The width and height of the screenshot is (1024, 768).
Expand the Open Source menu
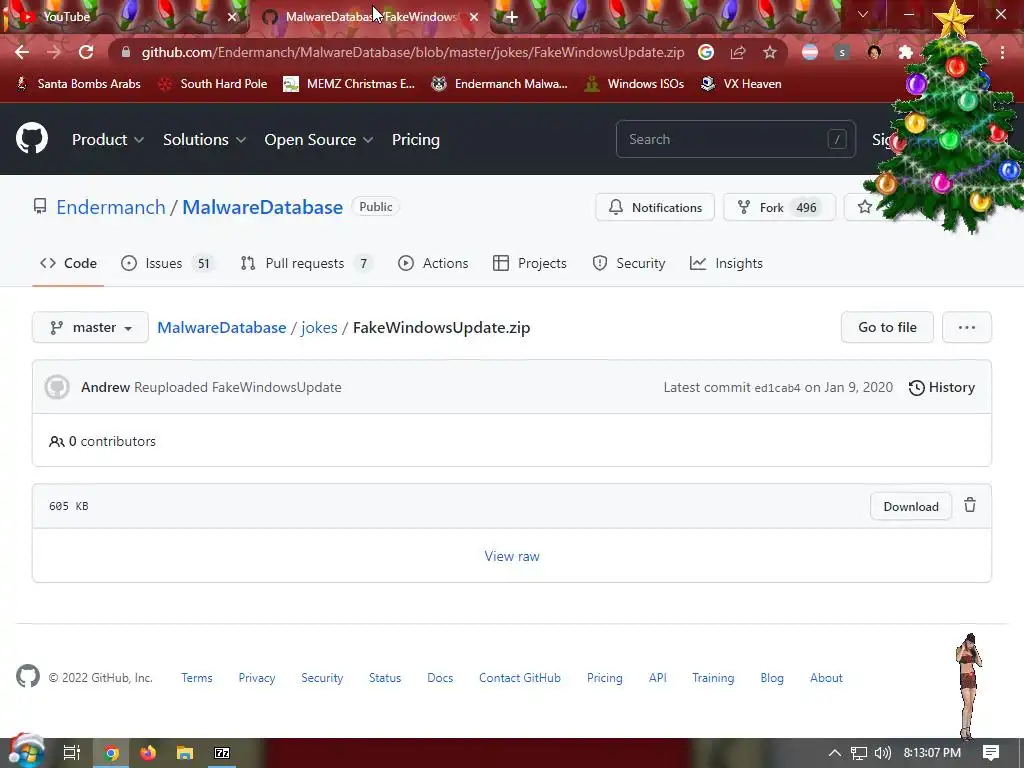point(319,139)
